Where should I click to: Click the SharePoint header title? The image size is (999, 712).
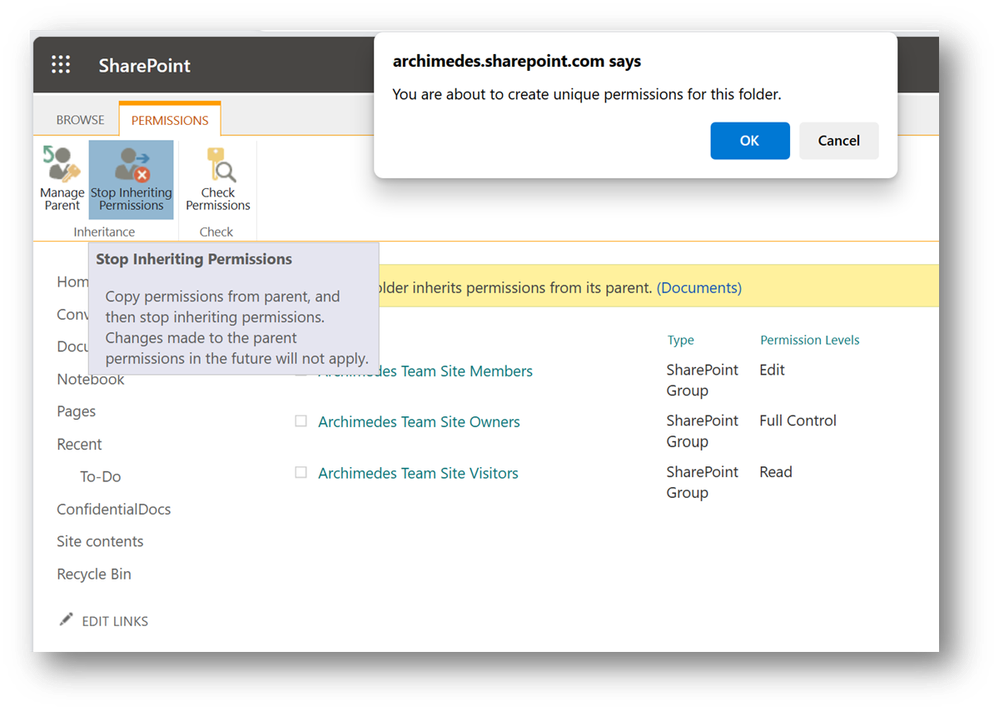coord(144,65)
